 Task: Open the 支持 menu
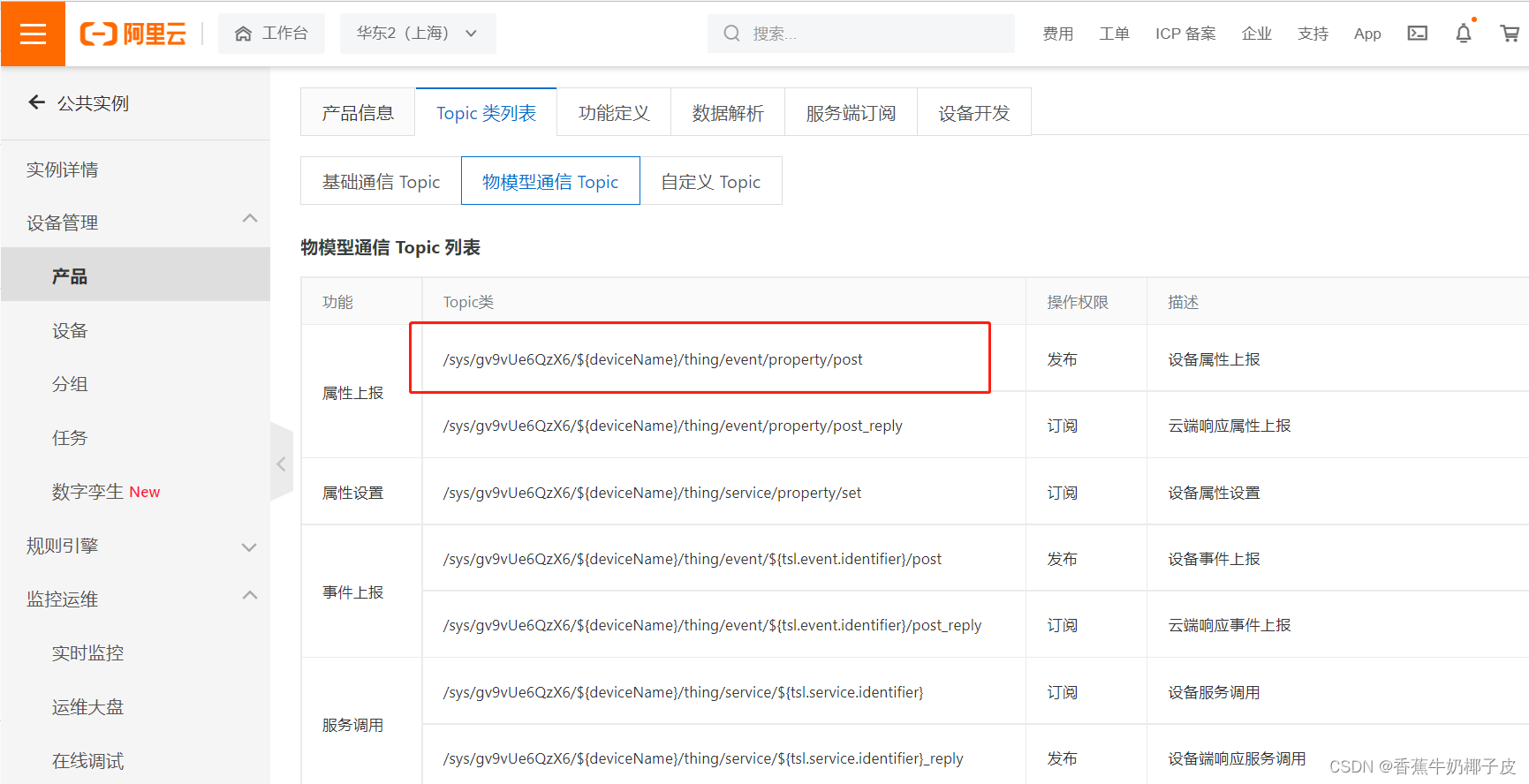(x=1313, y=34)
